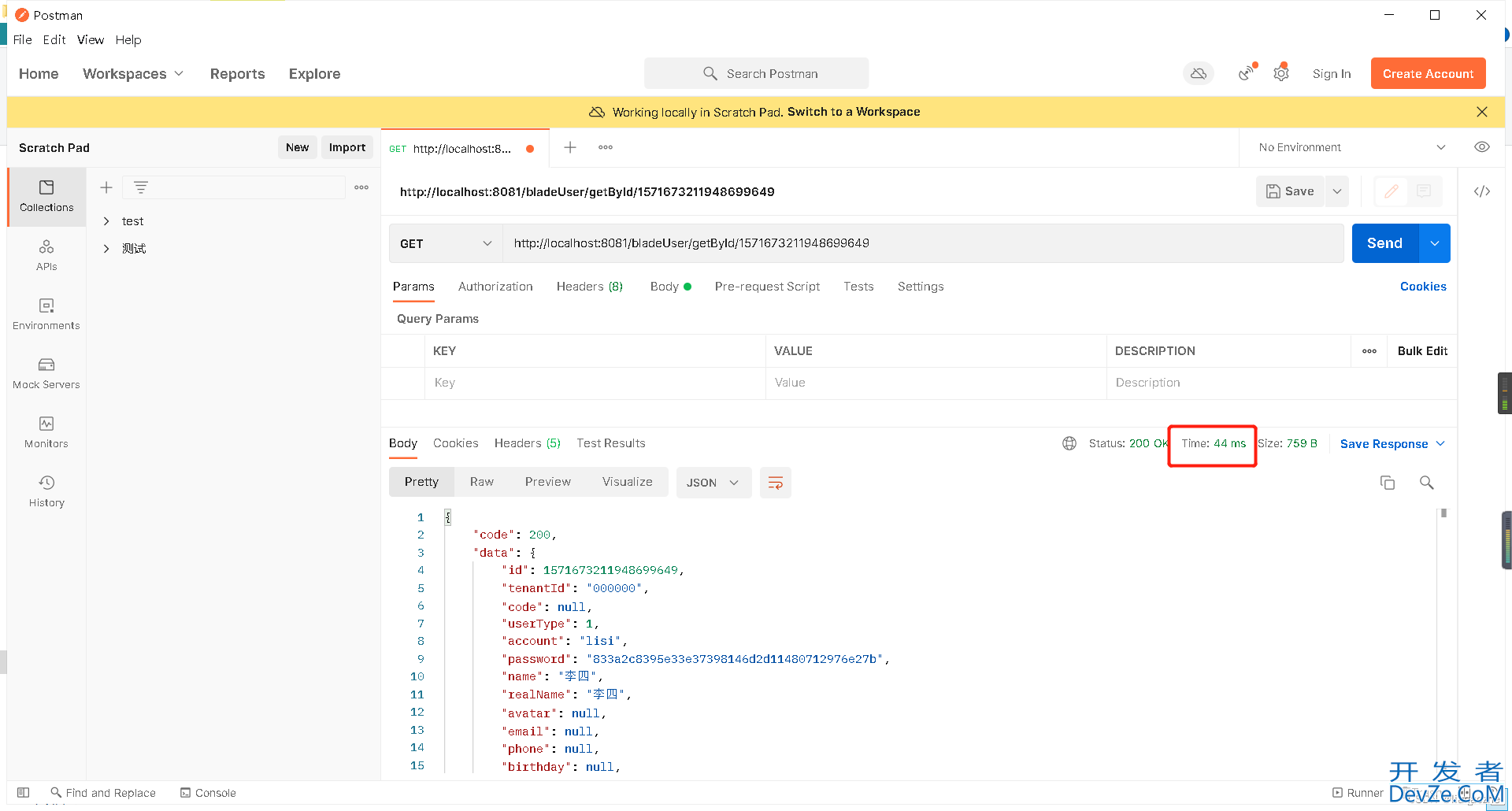Click the Bulk Edit link
The width and height of the screenshot is (1512, 811).
tap(1422, 351)
